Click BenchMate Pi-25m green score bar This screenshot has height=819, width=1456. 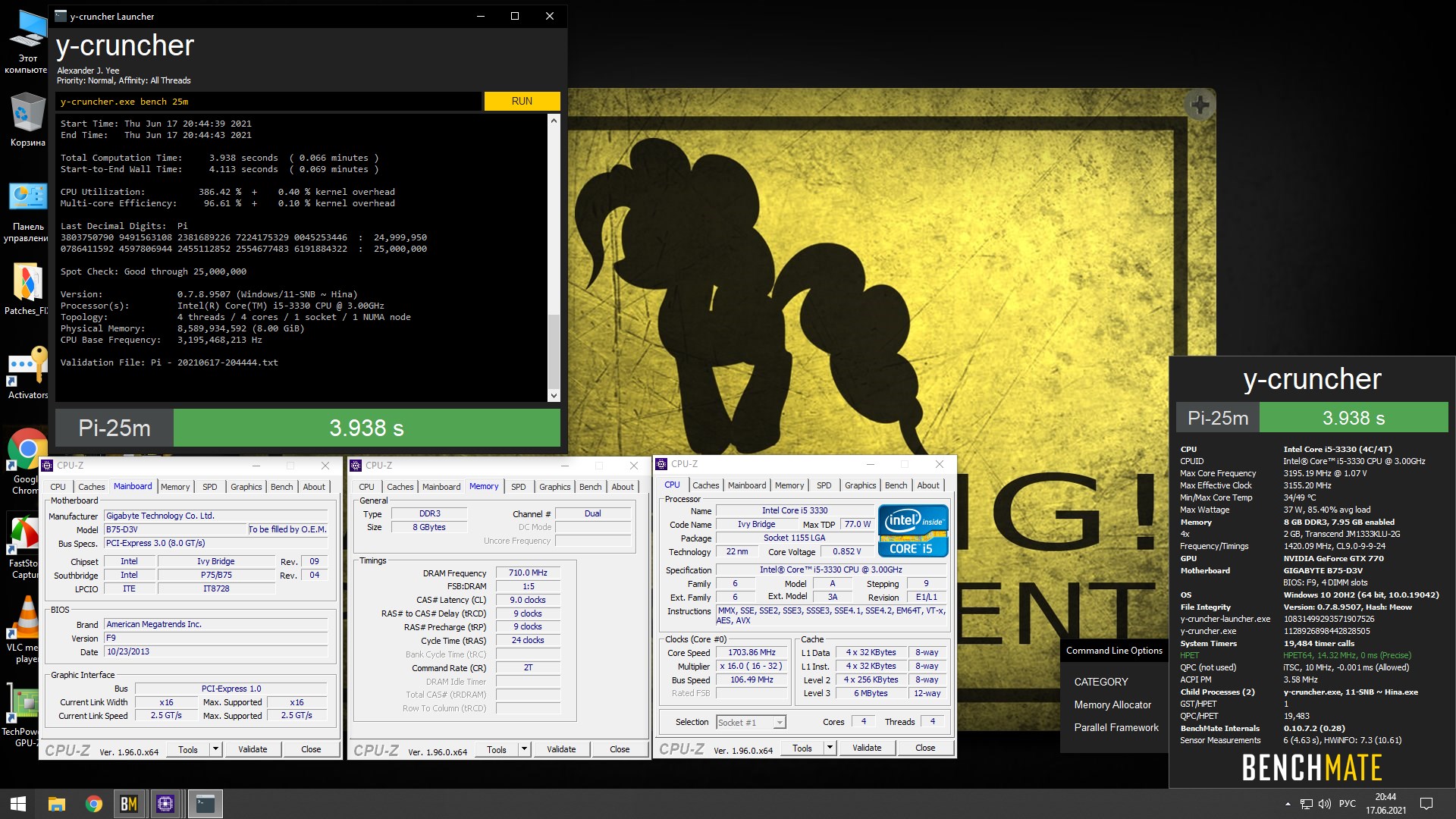(1354, 418)
